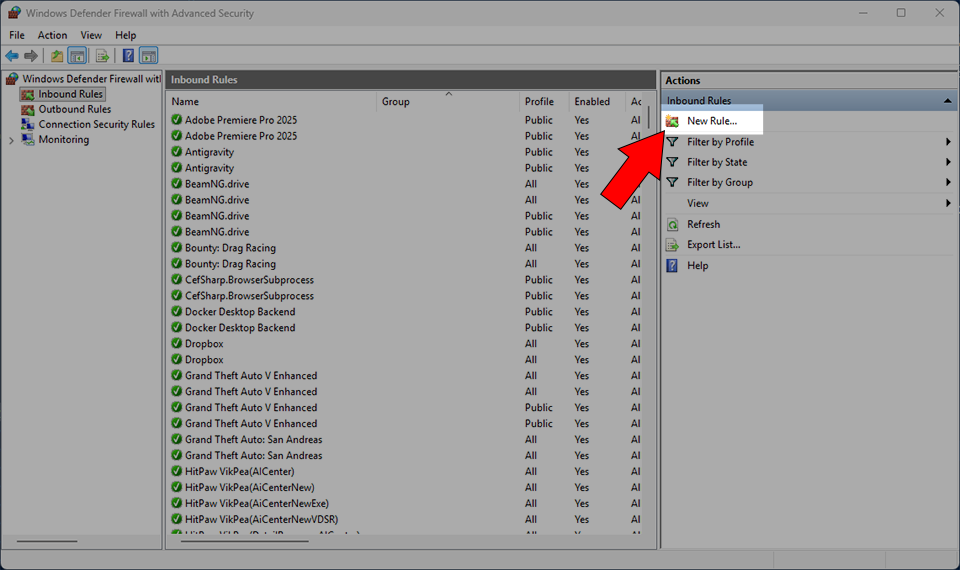960x570 pixels.
Task: Click the firewall root node icon in tree
Action: point(12,79)
